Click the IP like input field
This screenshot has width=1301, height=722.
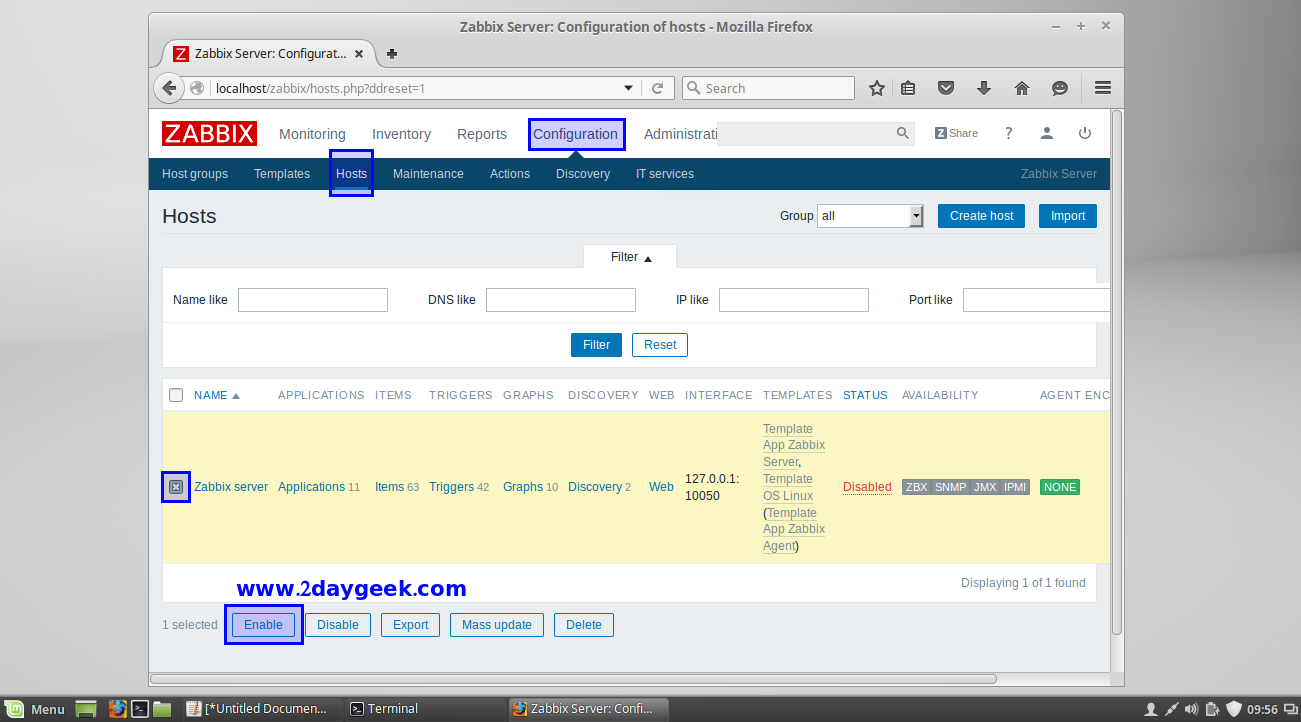(794, 300)
